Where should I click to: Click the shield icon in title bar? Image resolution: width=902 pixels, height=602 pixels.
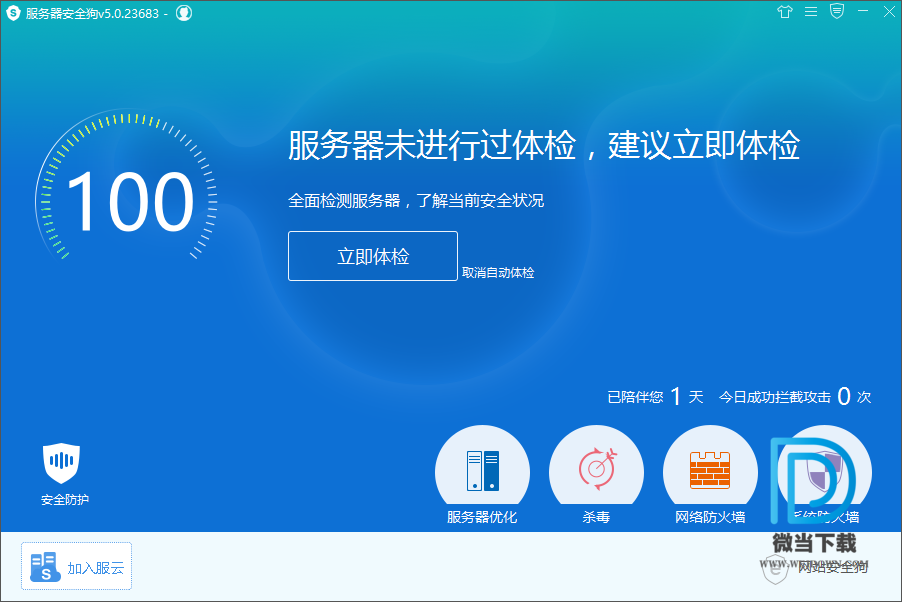coord(836,12)
